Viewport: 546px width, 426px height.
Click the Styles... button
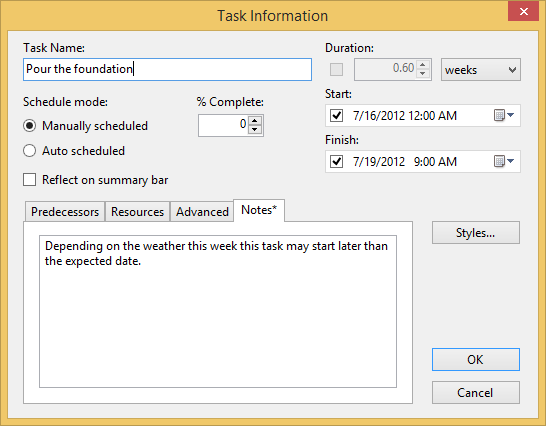click(476, 232)
